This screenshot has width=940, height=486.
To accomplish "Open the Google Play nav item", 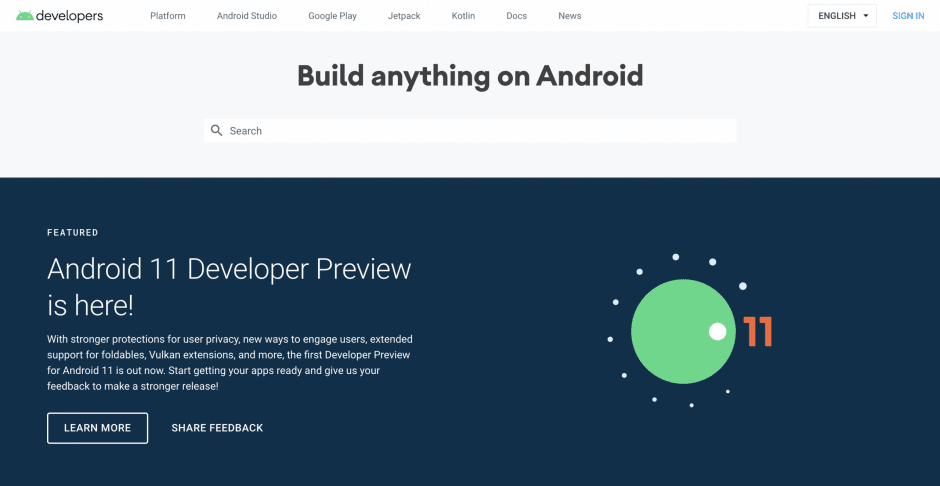I will tap(332, 16).
